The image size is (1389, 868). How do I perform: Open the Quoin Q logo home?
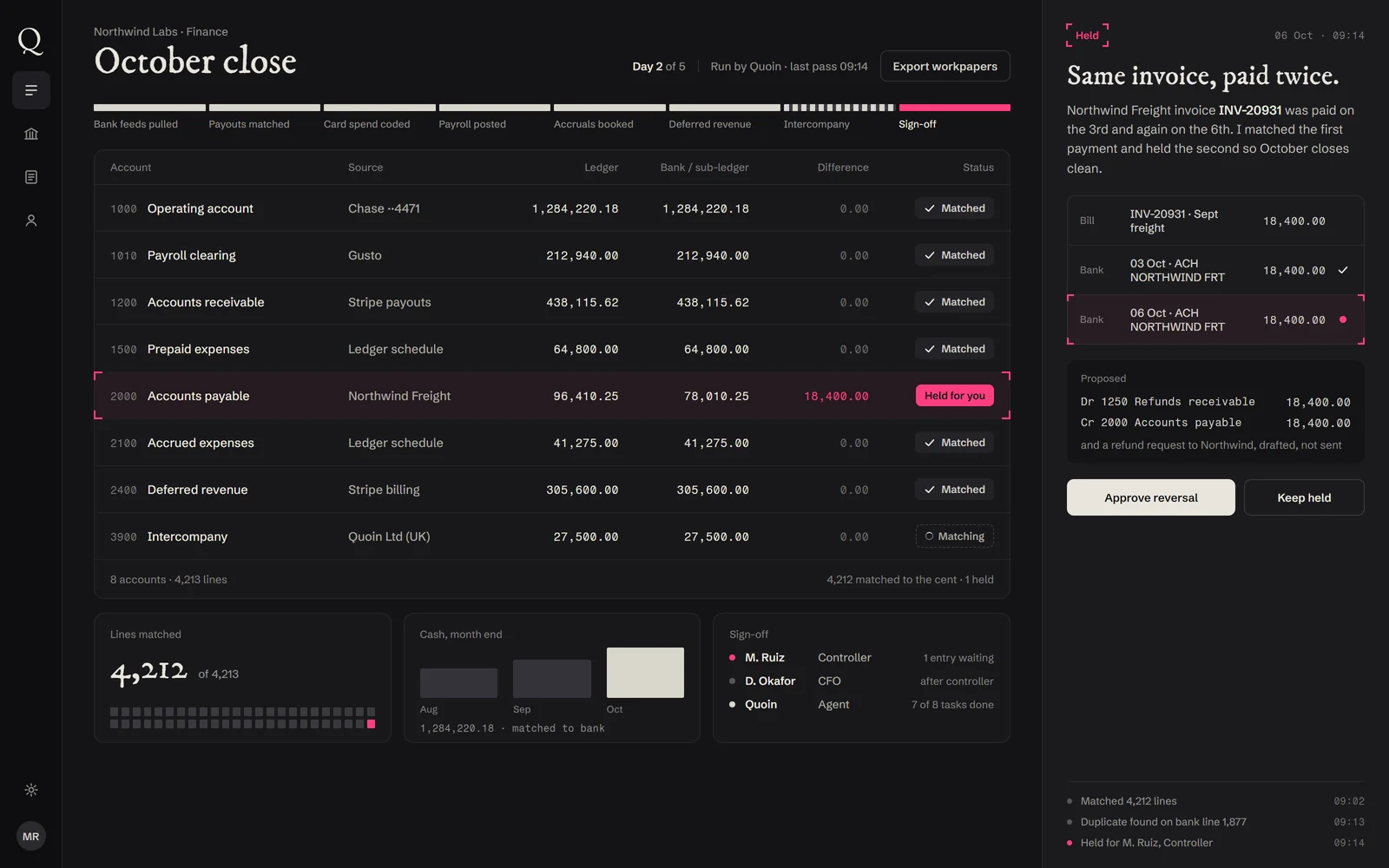tap(30, 41)
